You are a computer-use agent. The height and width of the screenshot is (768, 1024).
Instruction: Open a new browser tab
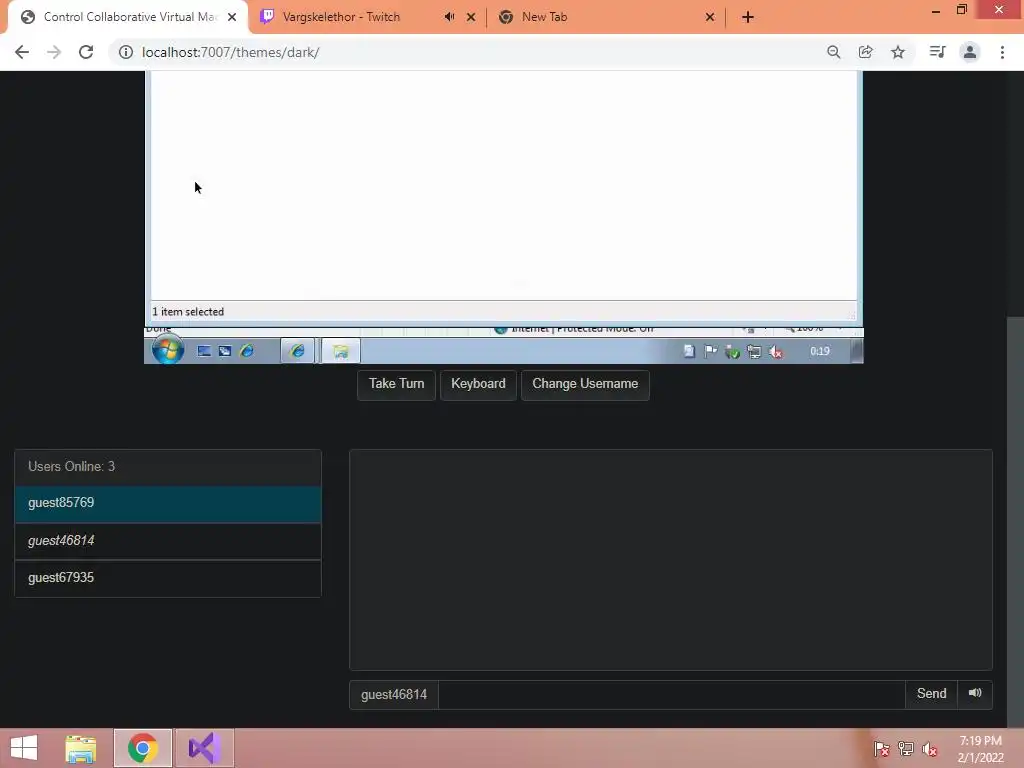(748, 17)
